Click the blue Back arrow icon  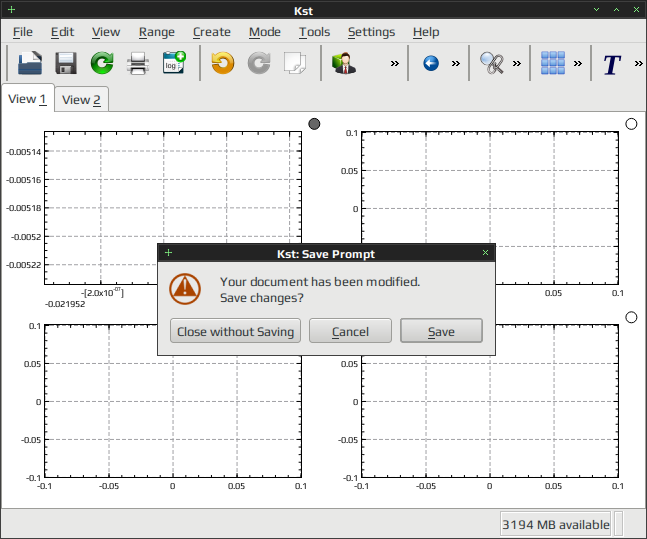(431, 63)
